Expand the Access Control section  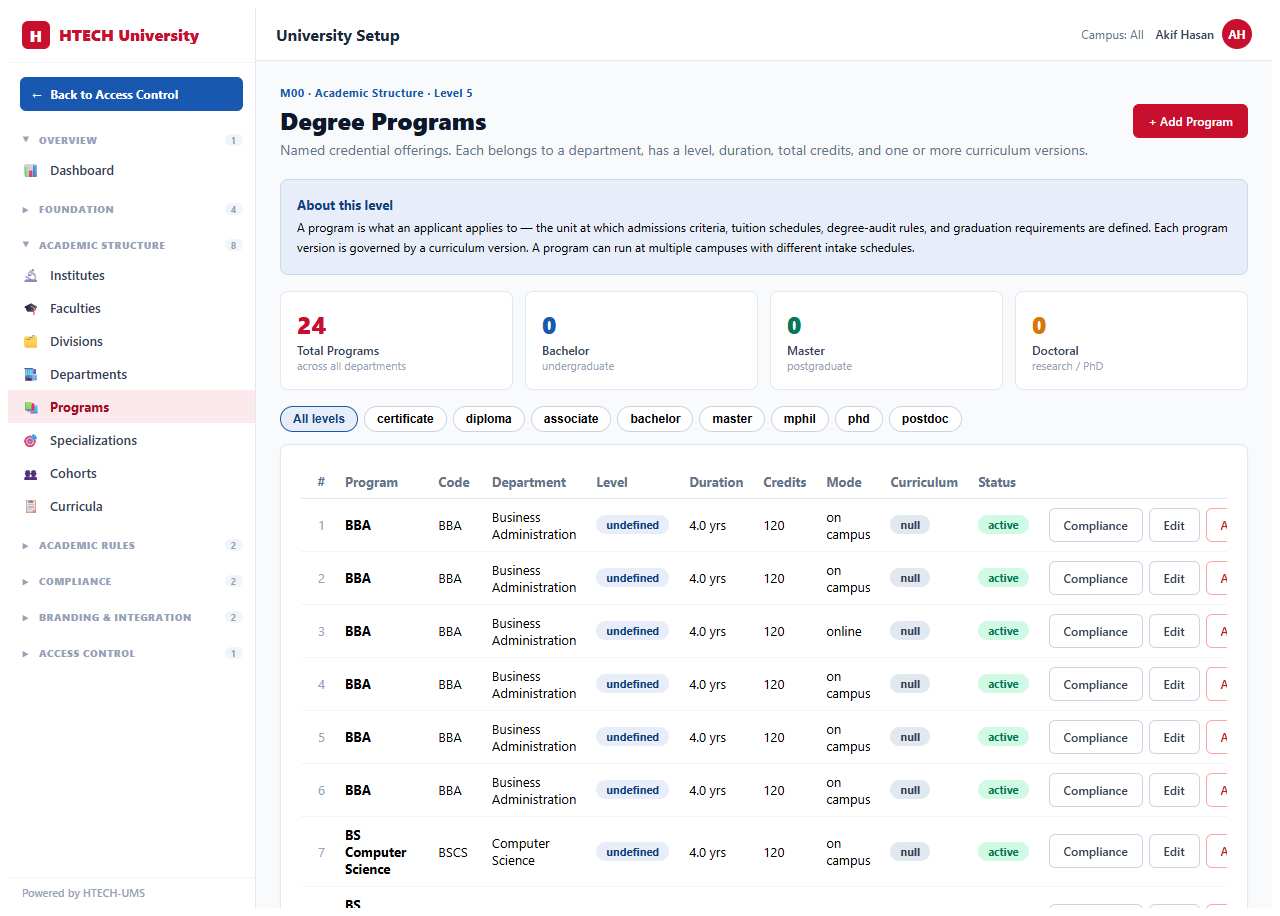coord(131,653)
